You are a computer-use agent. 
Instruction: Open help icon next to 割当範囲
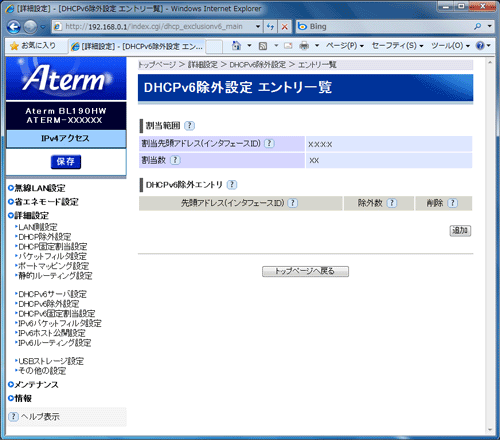coord(190,126)
